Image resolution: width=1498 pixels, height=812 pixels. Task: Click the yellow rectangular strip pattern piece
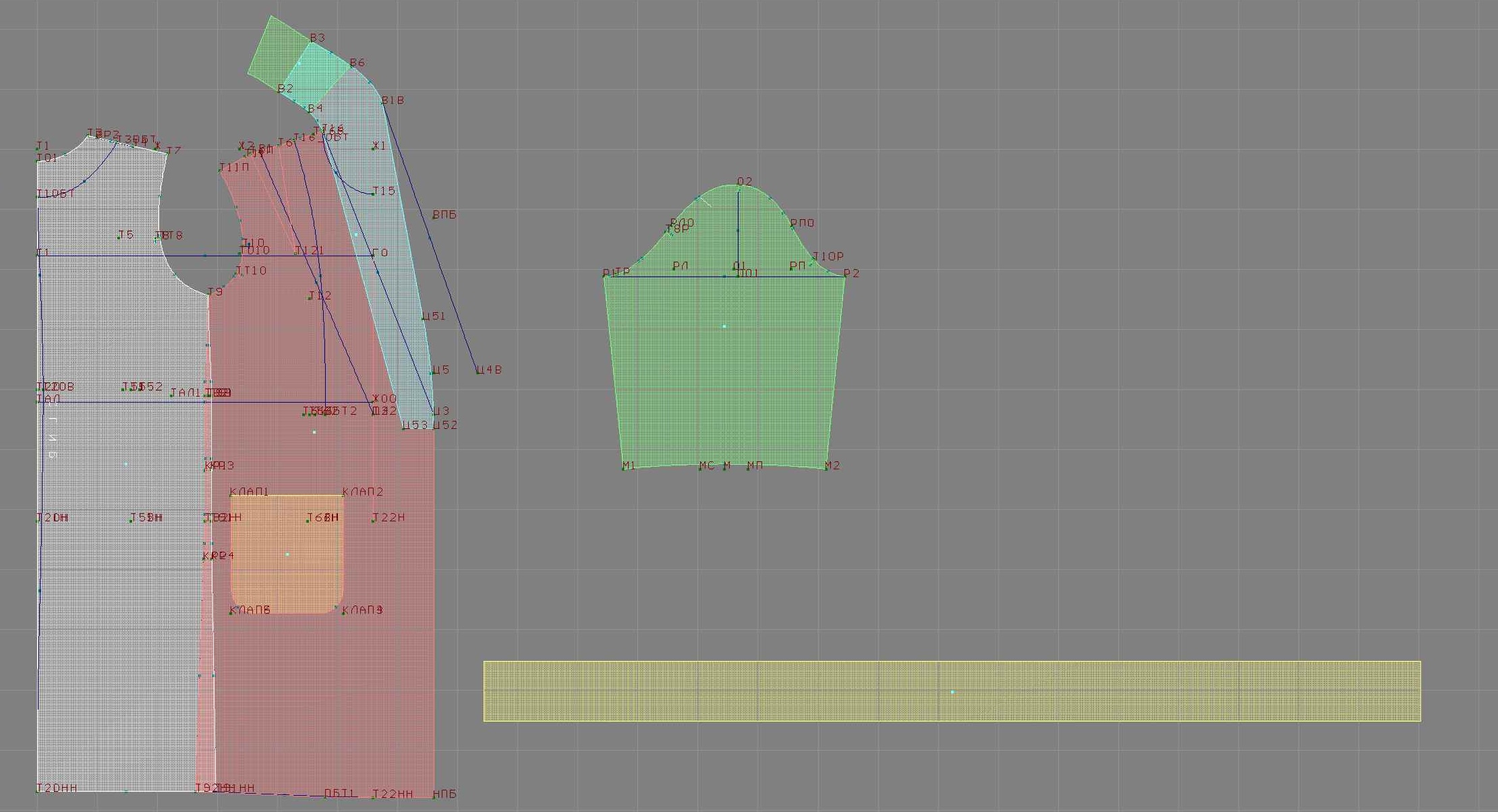point(952,691)
